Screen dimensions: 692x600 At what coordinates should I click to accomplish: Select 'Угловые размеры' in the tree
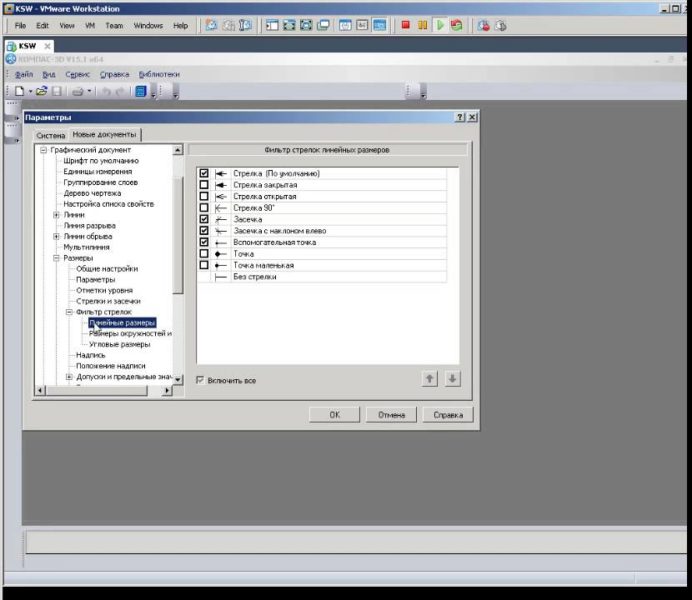click(x=120, y=344)
